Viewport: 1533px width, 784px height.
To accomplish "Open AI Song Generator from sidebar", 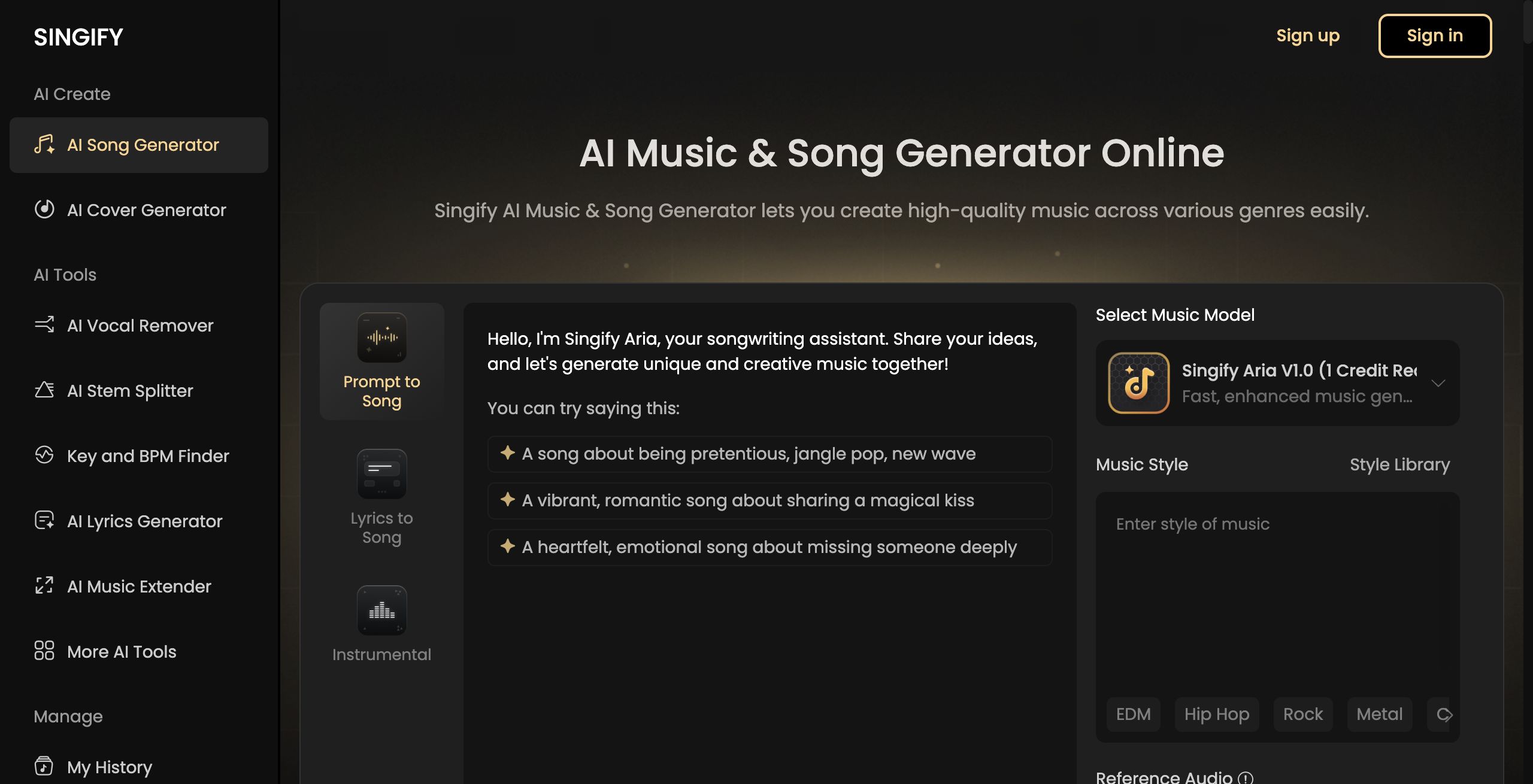I will (139, 145).
